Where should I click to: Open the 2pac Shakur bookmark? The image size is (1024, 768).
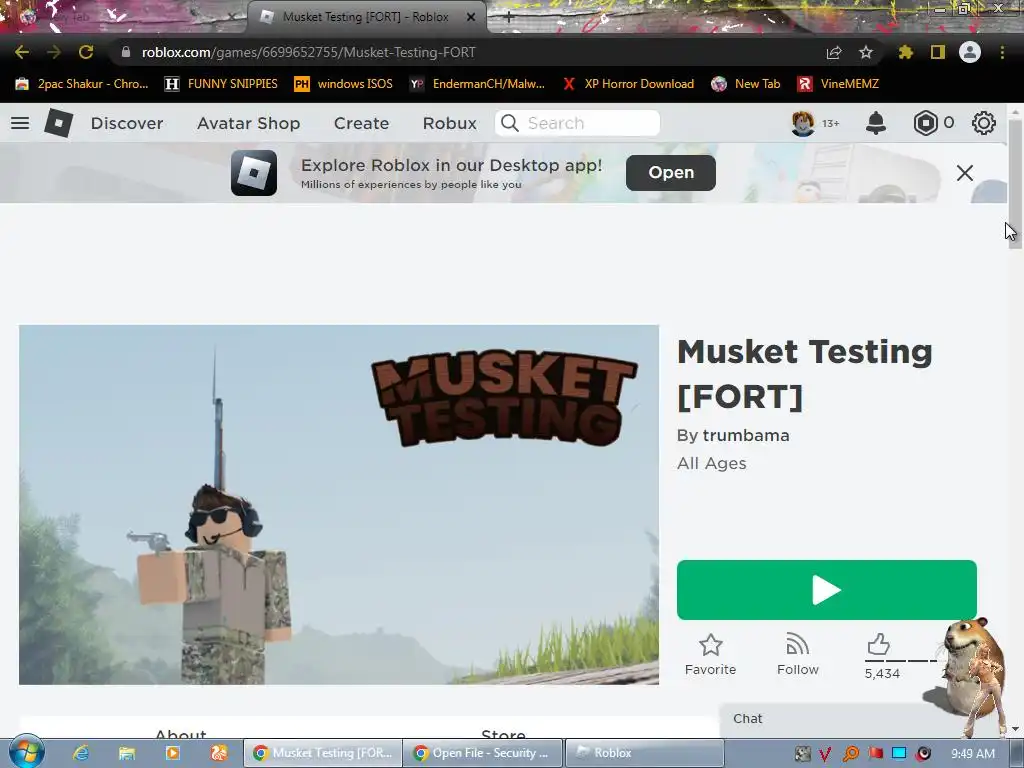[82, 84]
